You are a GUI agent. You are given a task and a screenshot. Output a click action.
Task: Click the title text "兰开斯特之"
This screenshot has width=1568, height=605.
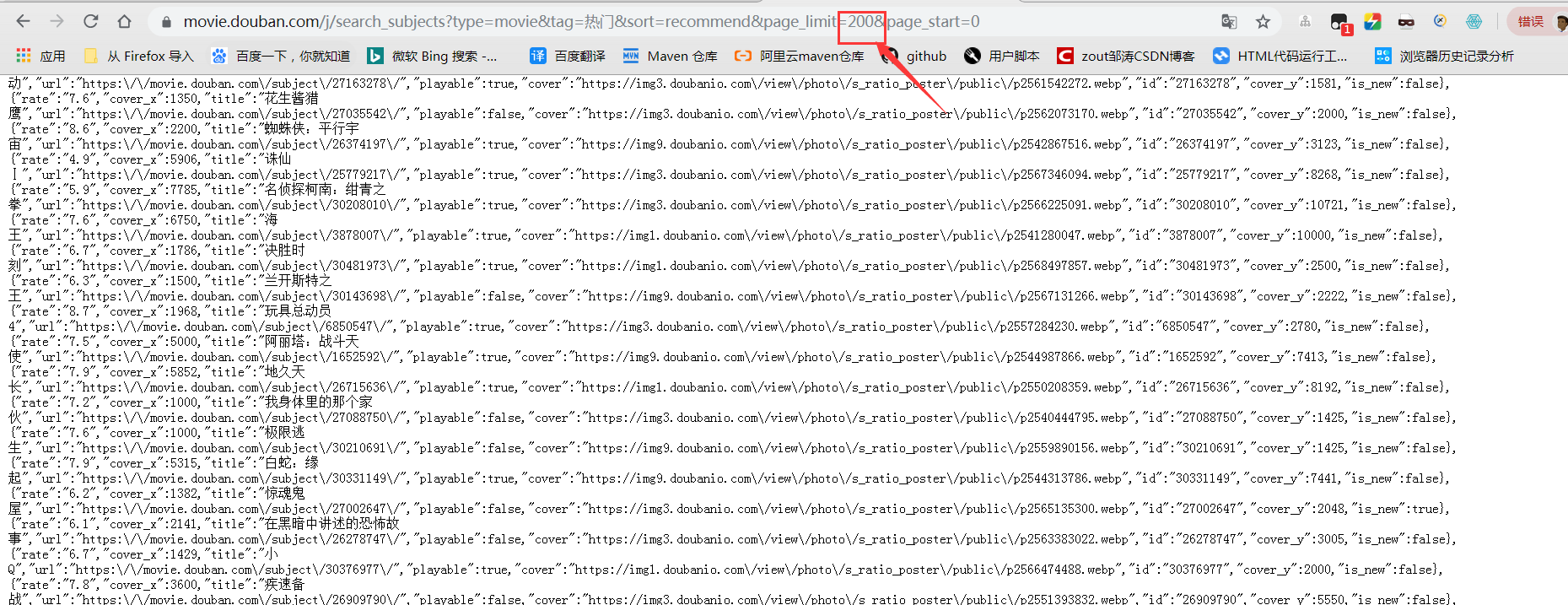tap(299, 281)
